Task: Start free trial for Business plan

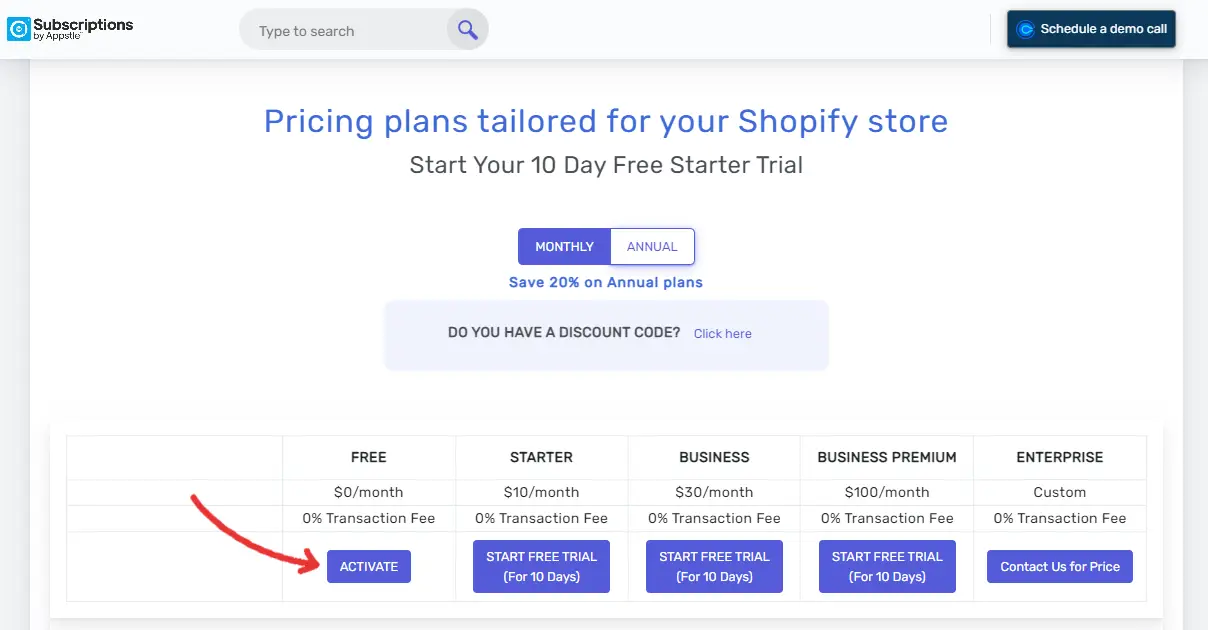Action: (x=714, y=567)
